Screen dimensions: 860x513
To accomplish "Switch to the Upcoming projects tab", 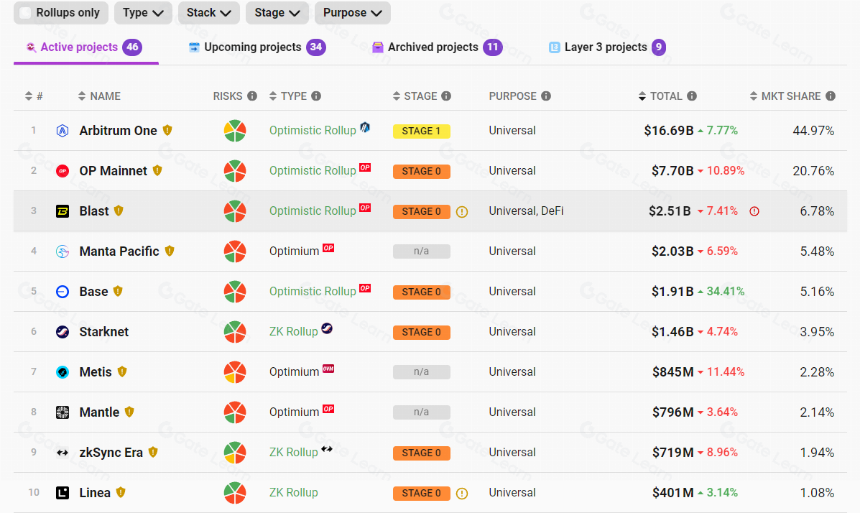I will pyautogui.click(x=257, y=47).
